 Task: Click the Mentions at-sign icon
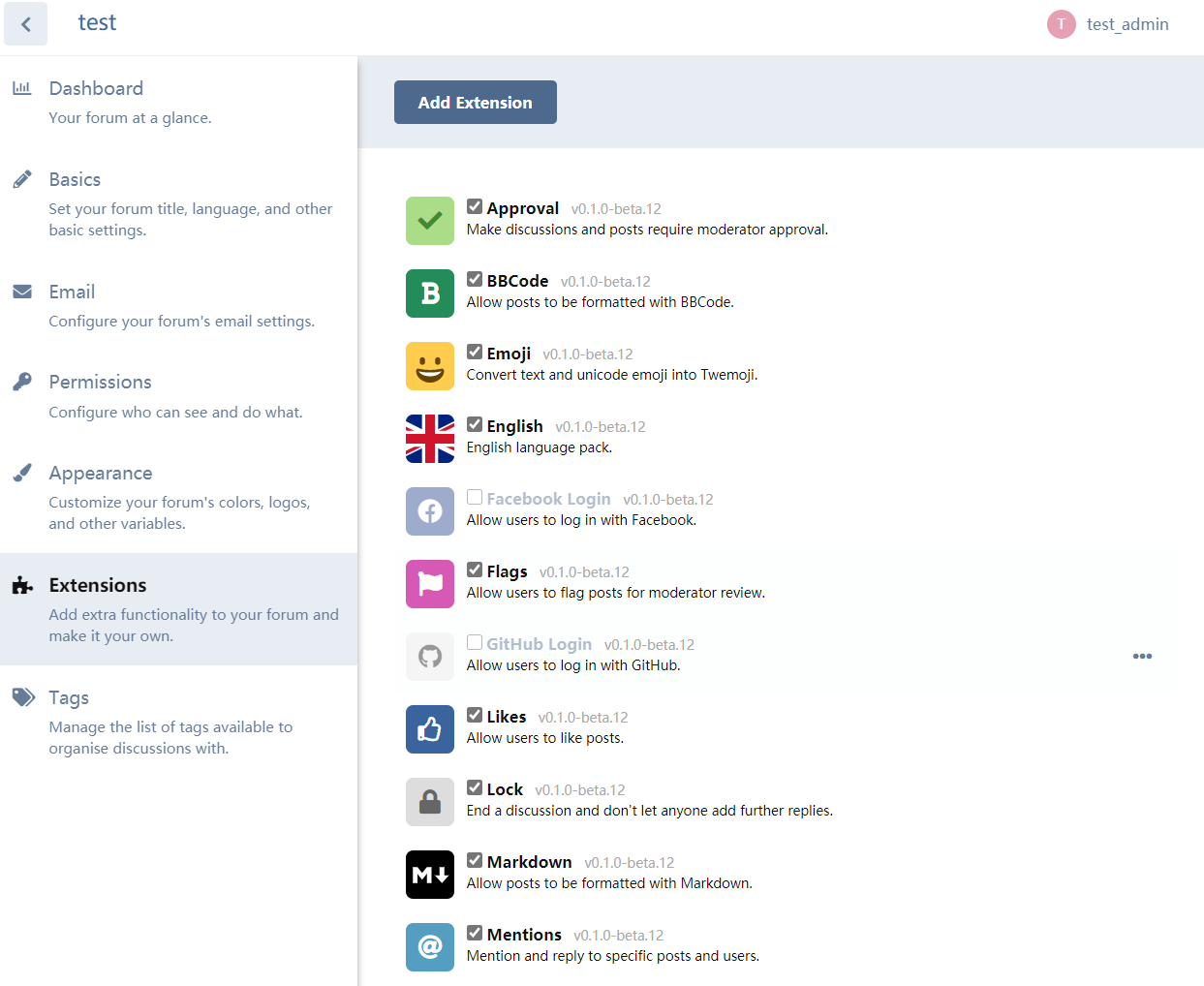430,947
